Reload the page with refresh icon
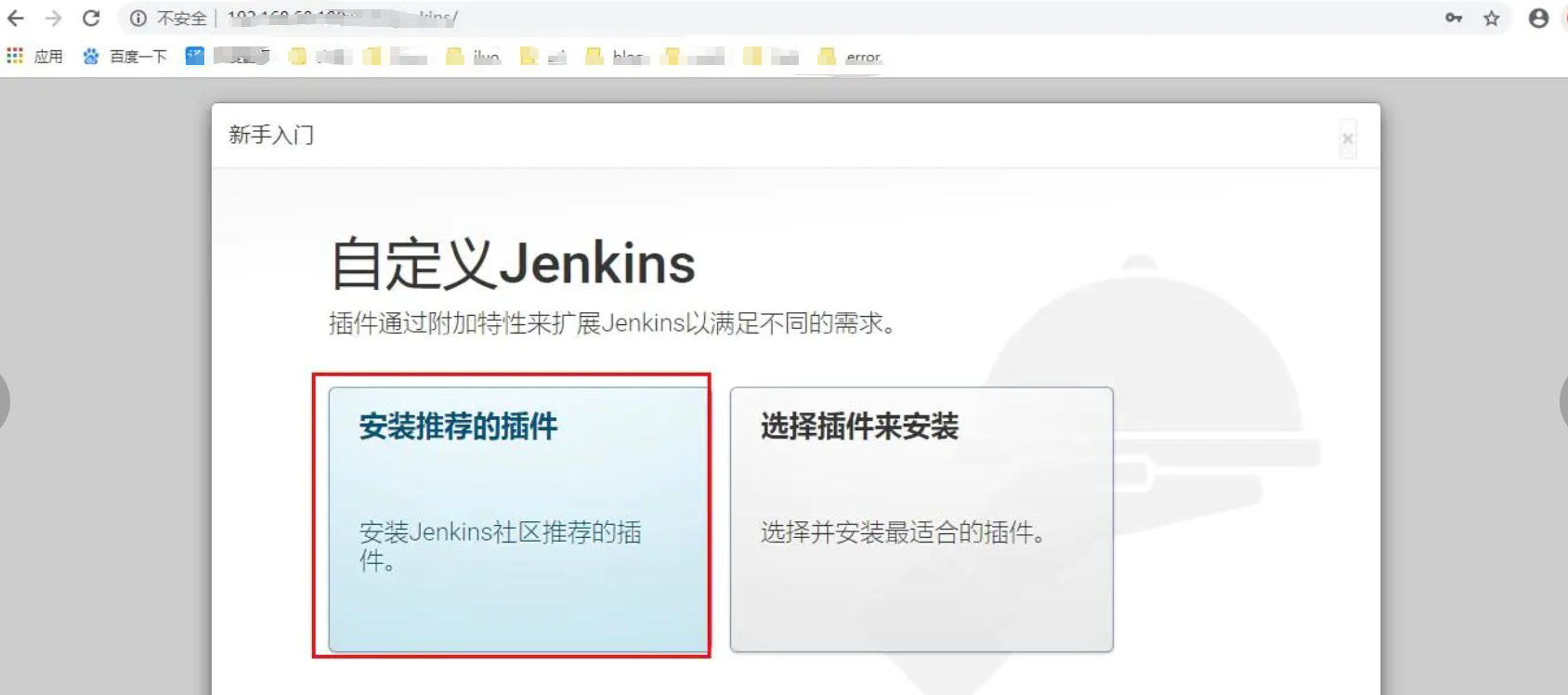This screenshot has width=1568, height=695. [91, 18]
